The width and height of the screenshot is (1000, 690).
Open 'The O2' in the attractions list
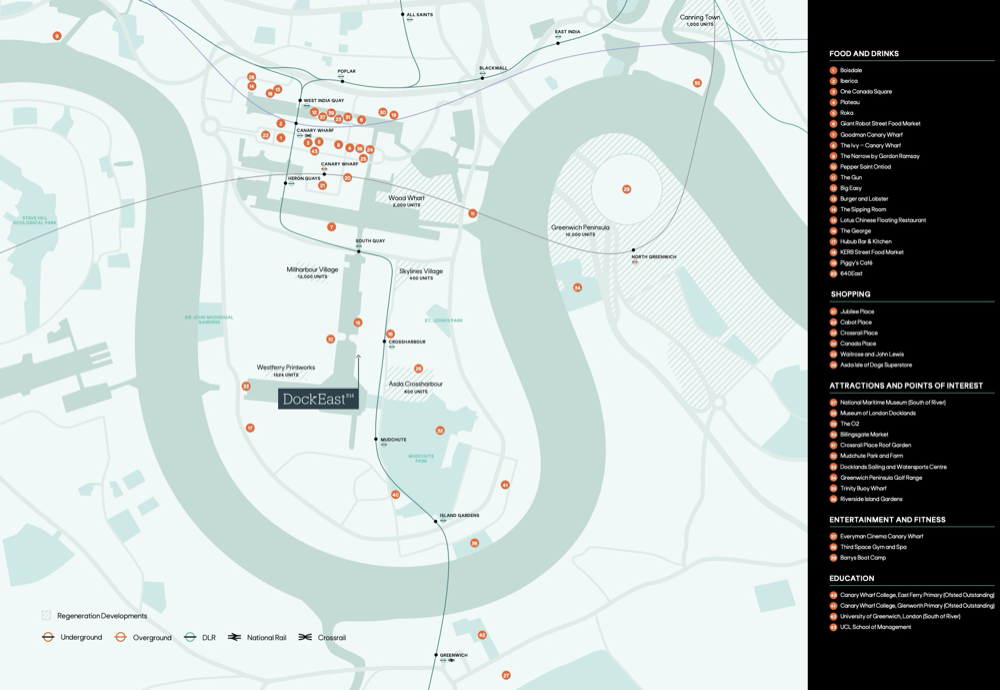click(x=850, y=424)
